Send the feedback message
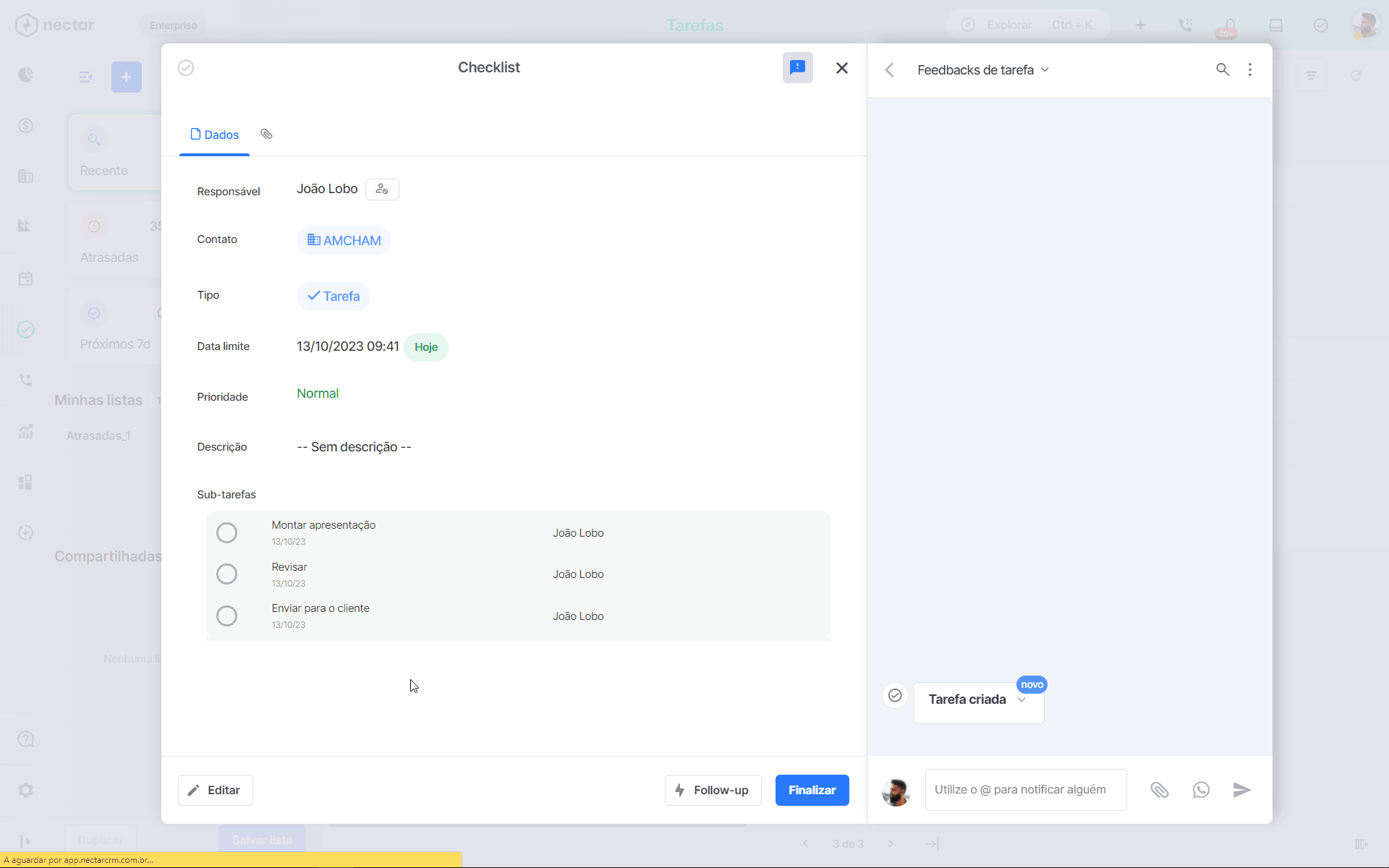Image resolution: width=1389 pixels, height=868 pixels. [x=1242, y=790]
